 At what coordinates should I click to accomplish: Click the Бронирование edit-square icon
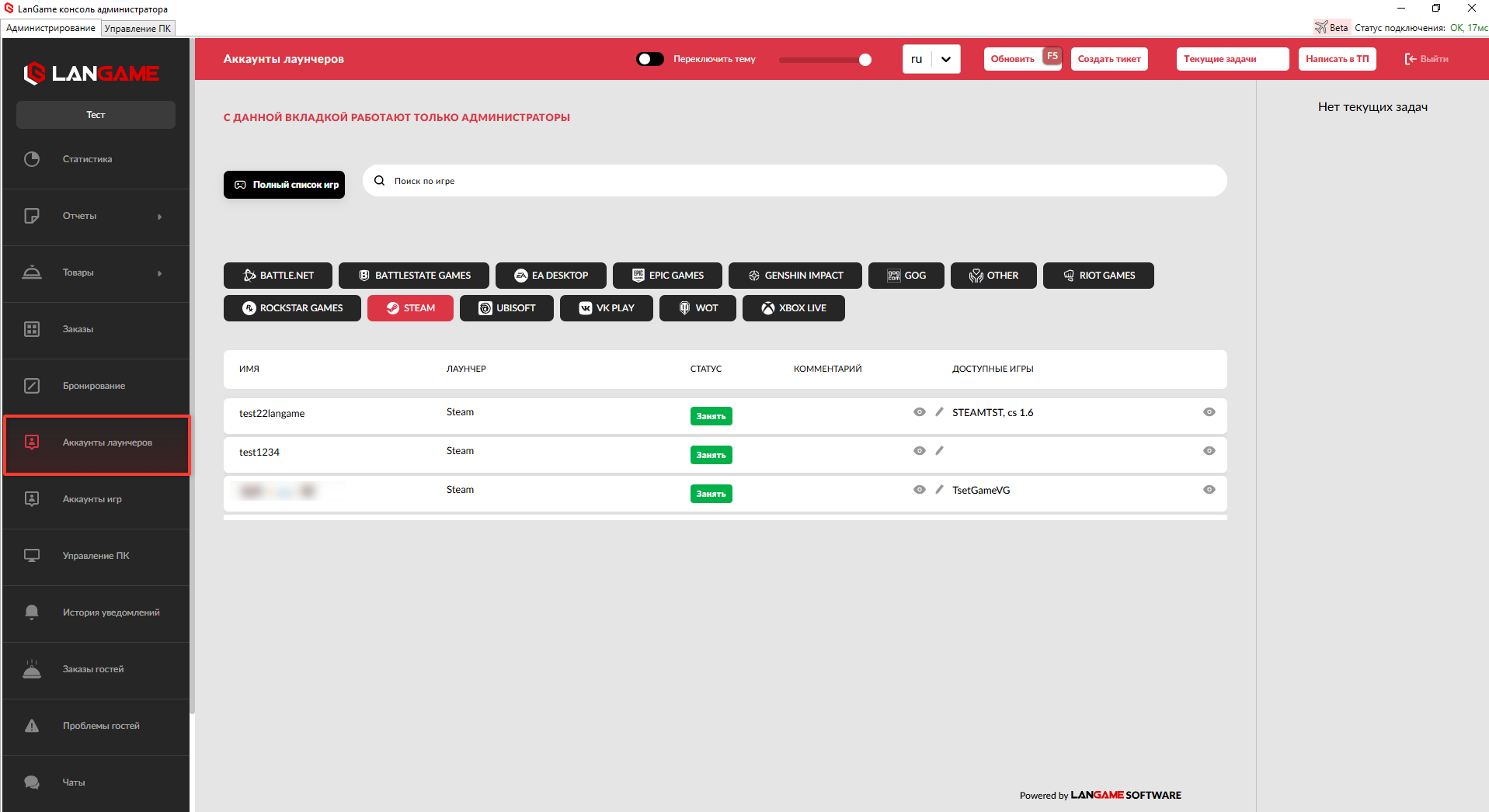32,386
